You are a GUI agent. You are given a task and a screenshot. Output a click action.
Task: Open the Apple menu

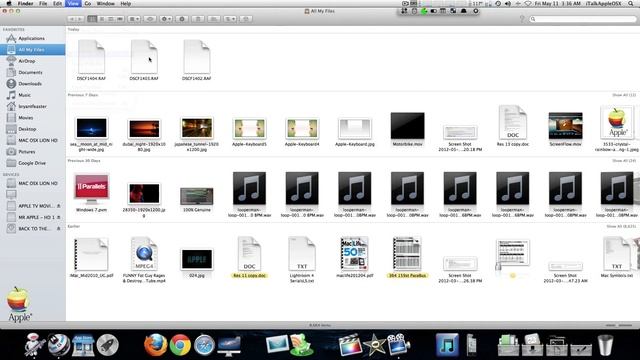(9, 3)
